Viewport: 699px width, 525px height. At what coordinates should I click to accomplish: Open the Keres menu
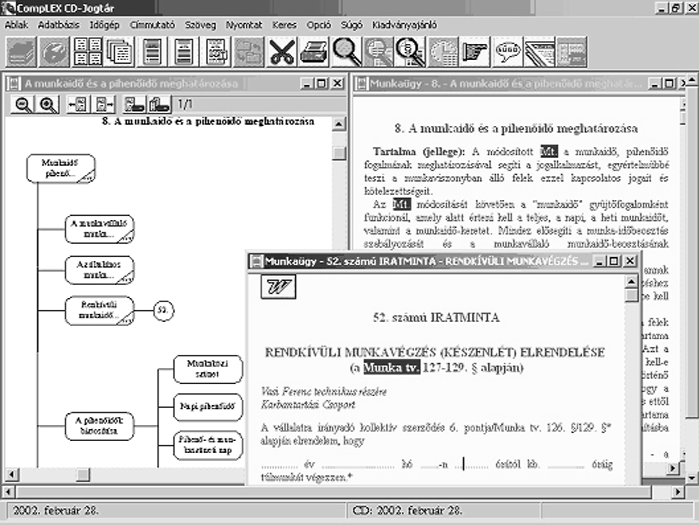click(x=284, y=25)
